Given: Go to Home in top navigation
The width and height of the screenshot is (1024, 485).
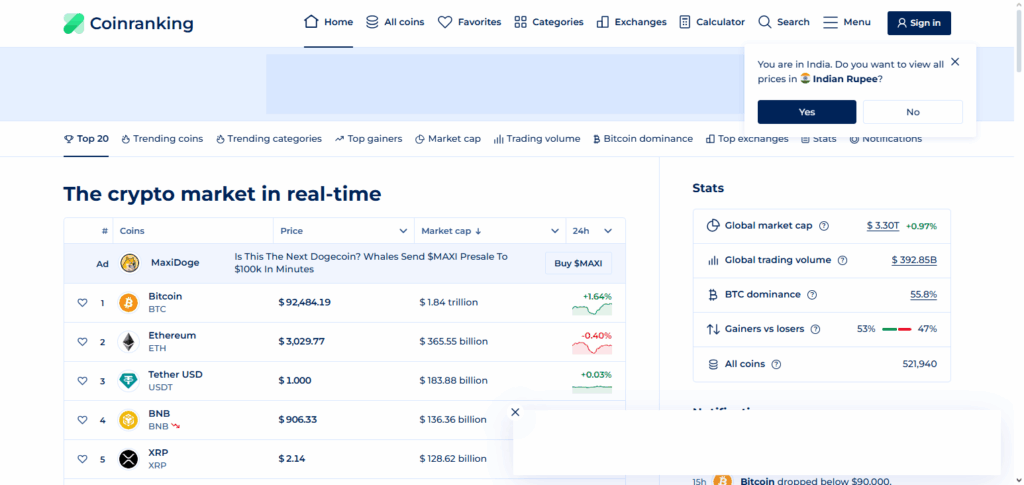Looking at the screenshot, I should point(328,22).
